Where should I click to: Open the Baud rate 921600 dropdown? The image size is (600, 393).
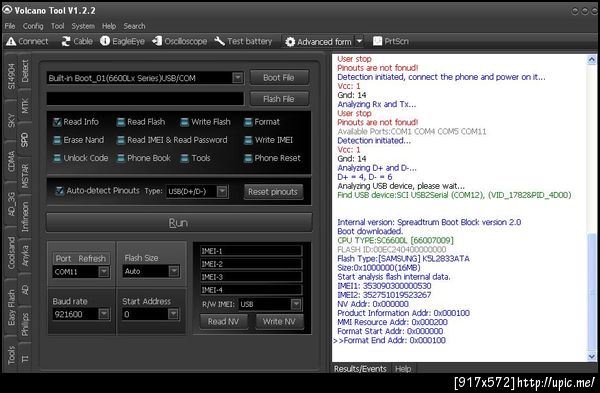[x=103, y=314]
